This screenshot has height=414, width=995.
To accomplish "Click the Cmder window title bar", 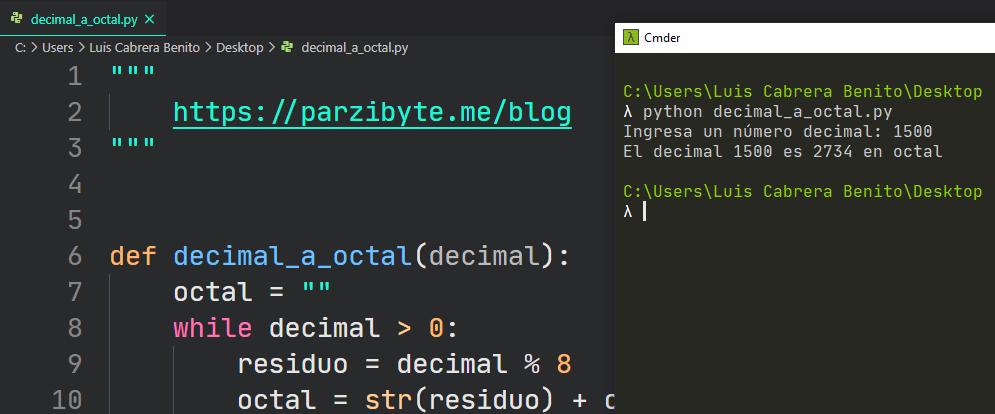I will [x=800, y=37].
